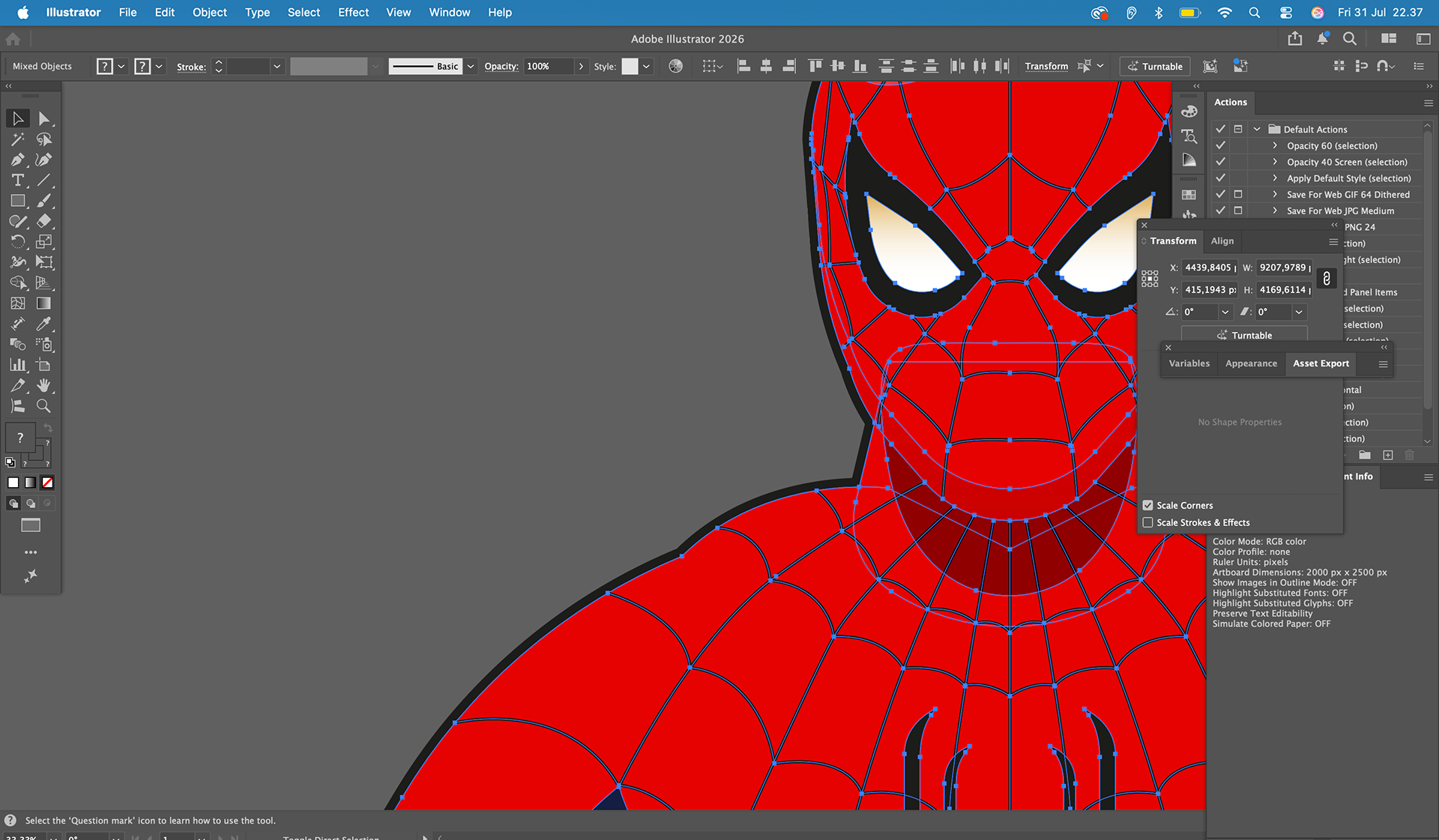Toggle Apply Default Style action checkmark
The image size is (1439, 840).
pyautogui.click(x=1220, y=178)
